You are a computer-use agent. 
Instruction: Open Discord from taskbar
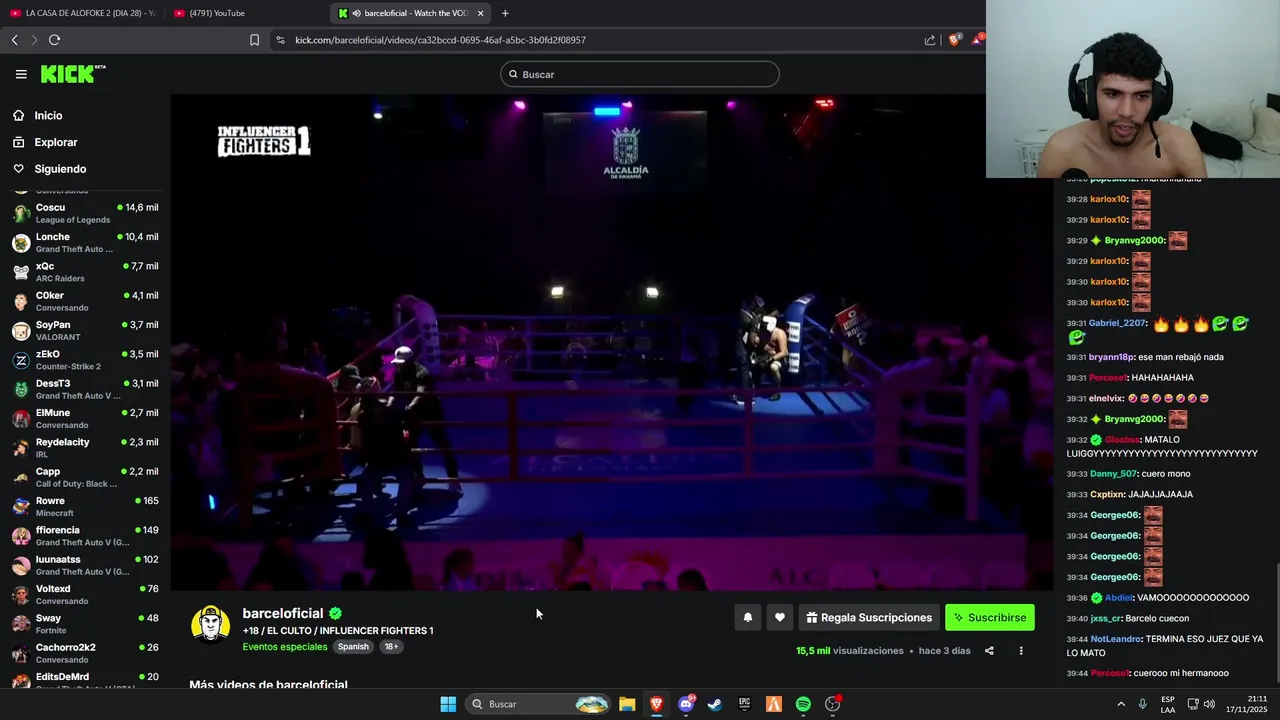686,704
